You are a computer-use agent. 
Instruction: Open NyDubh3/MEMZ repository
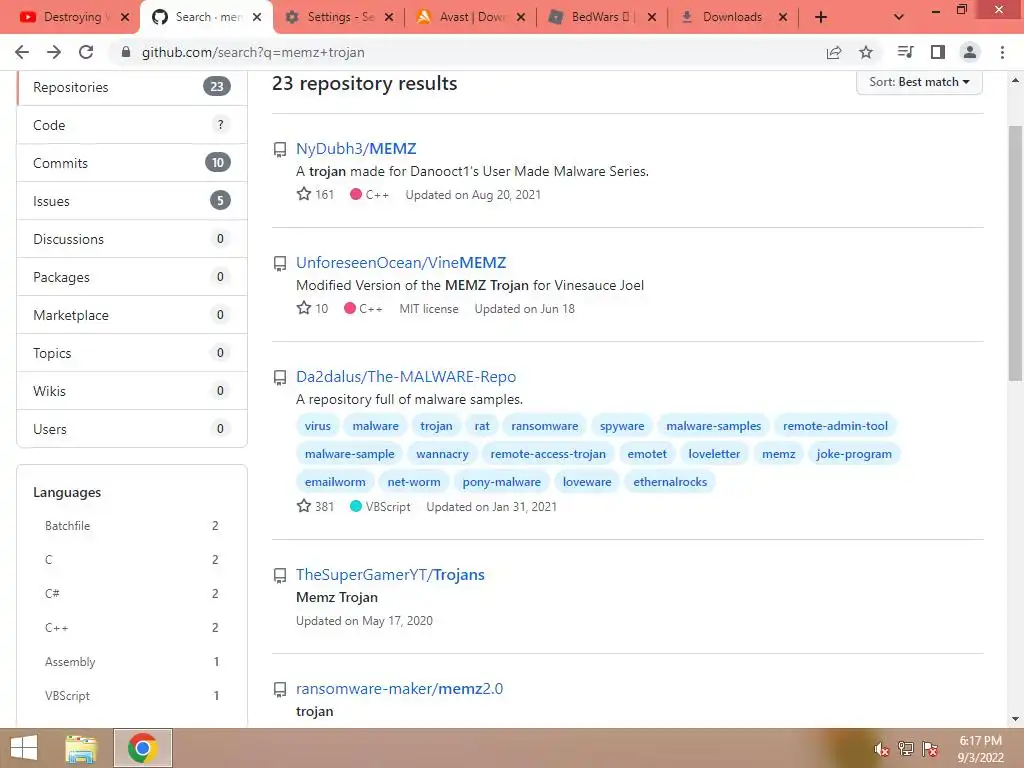point(356,148)
